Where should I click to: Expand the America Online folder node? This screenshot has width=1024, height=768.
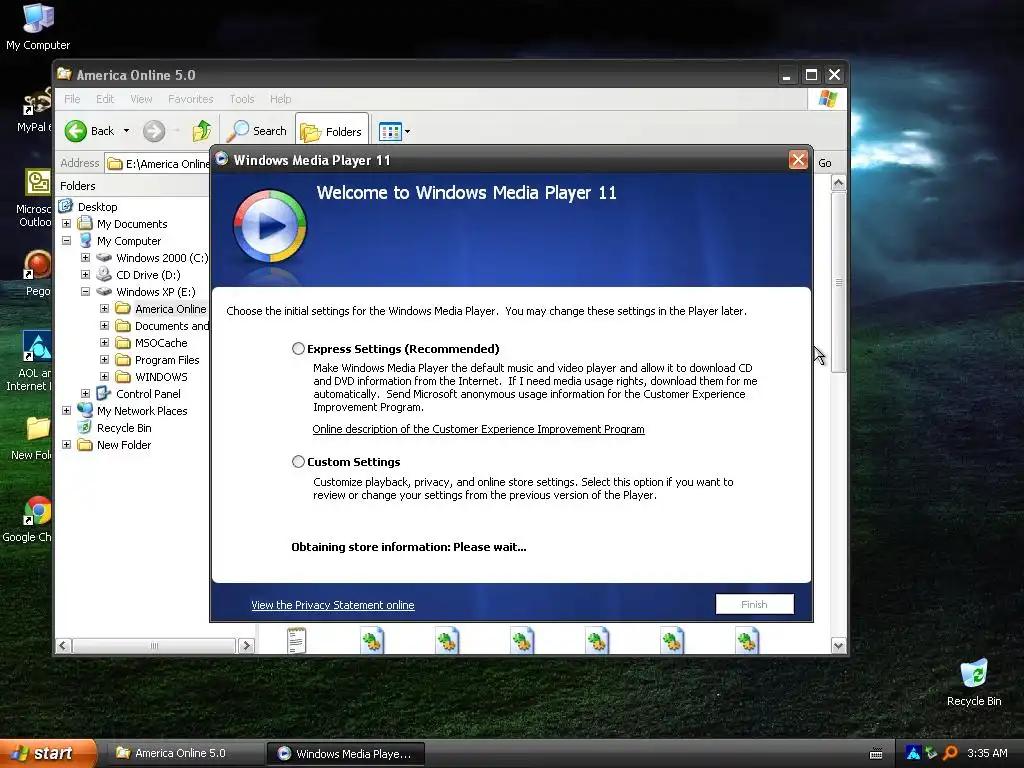tap(104, 308)
